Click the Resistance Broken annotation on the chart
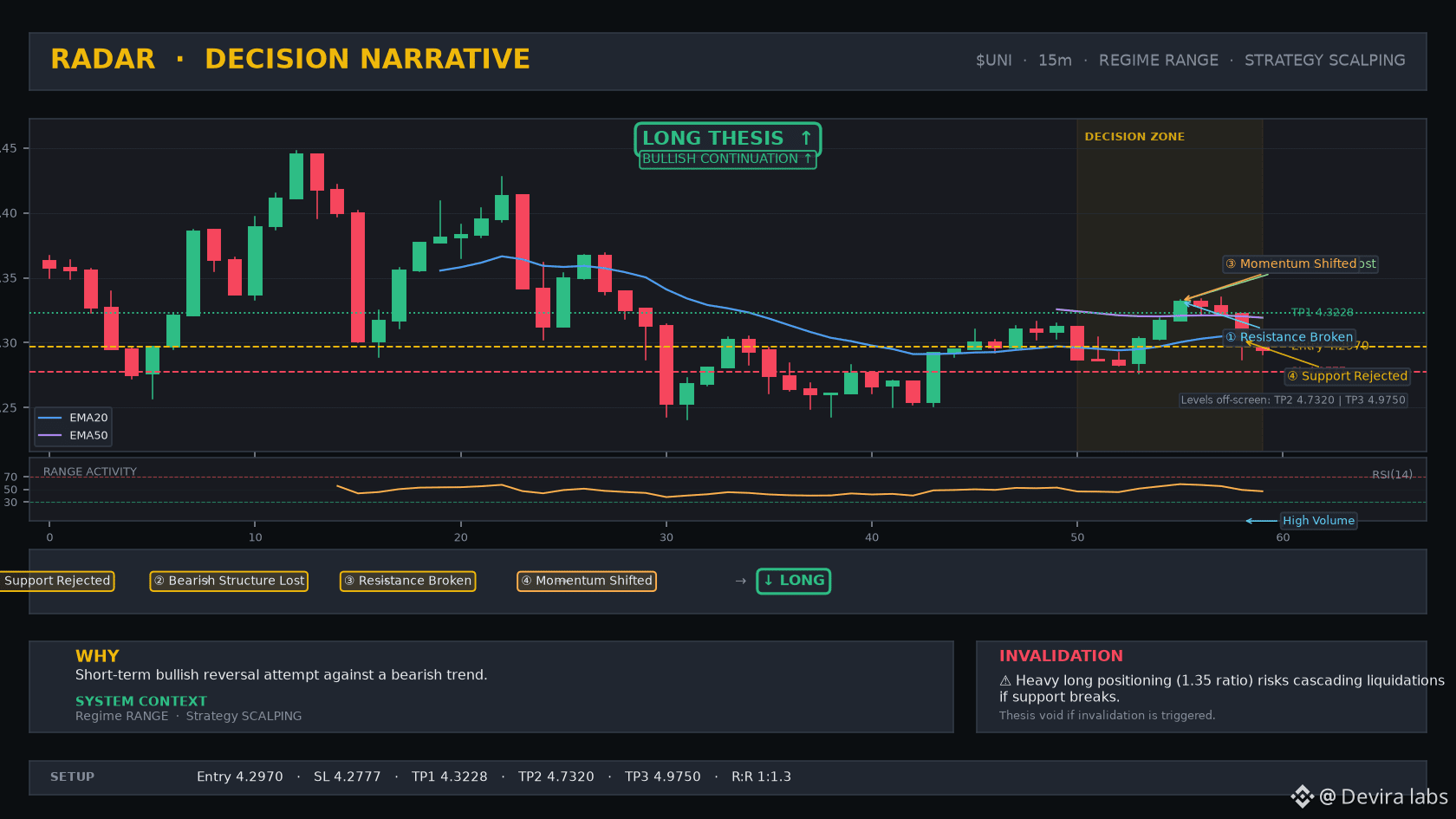 1289,337
